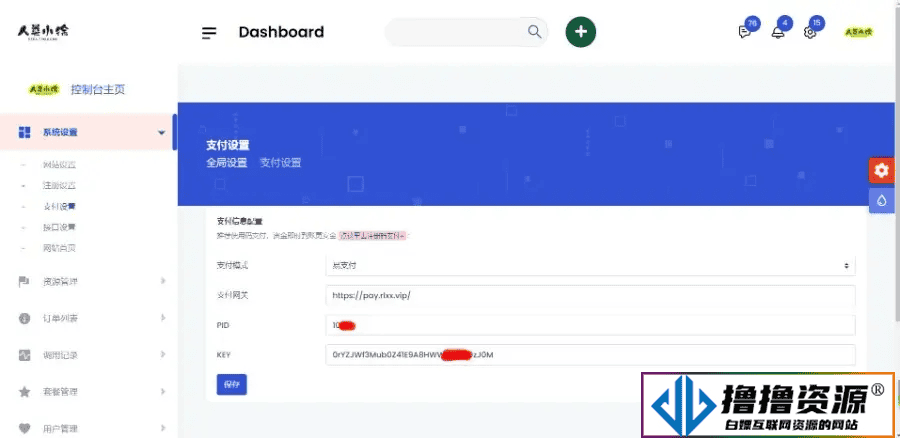The height and width of the screenshot is (438, 900).
Task: Click the KEY input field
Action: [590, 355]
